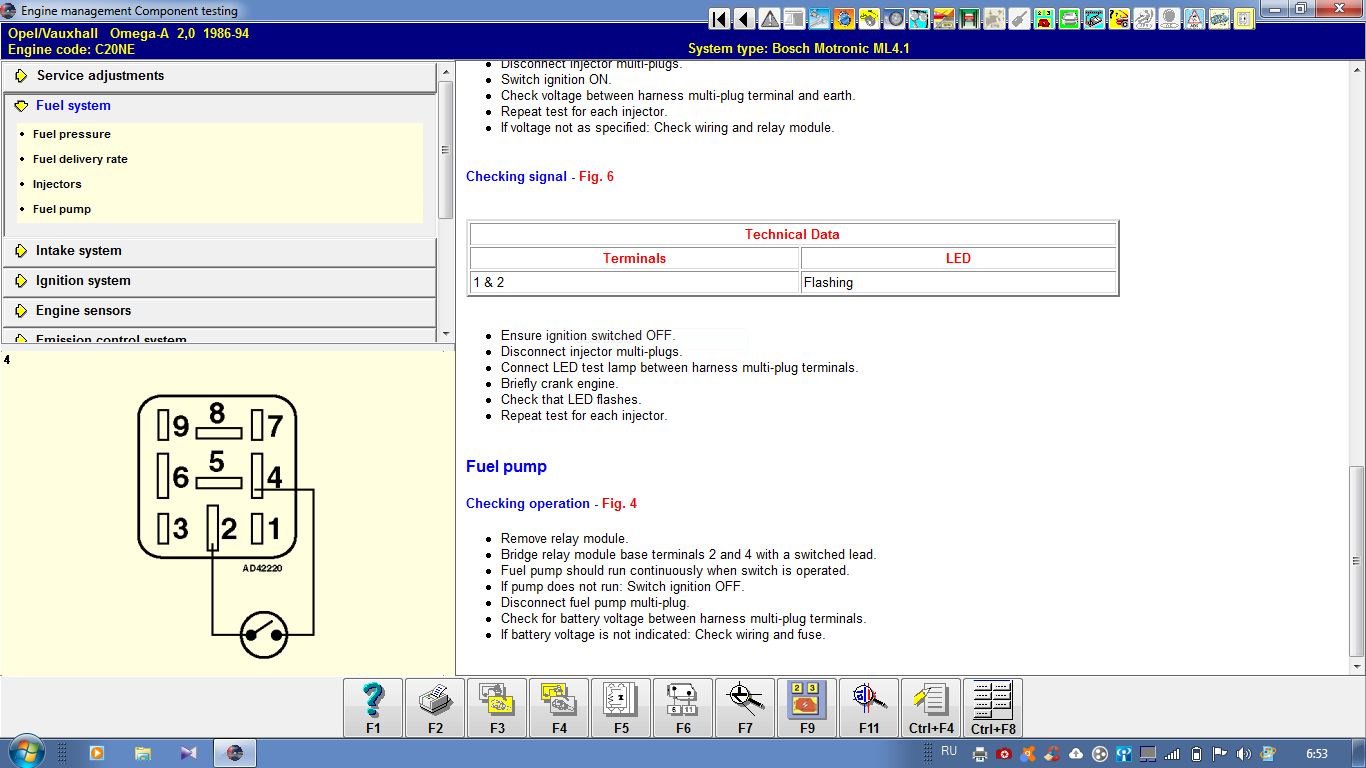Open the Windows Start menu
Image resolution: width=1366 pixels, height=768 pixels.
[25, 753]
